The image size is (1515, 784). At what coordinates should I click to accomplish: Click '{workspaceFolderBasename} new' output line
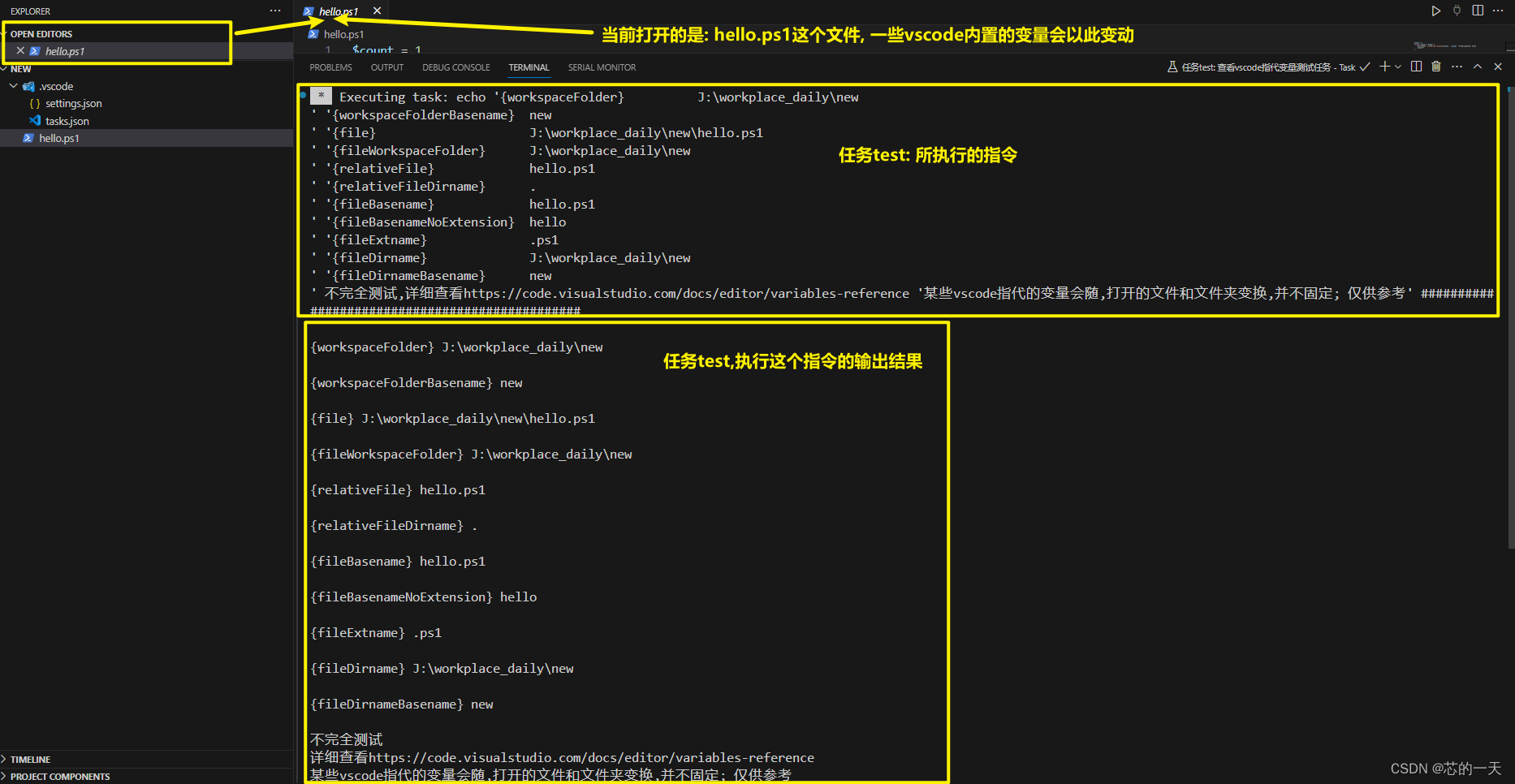(417, 382)
